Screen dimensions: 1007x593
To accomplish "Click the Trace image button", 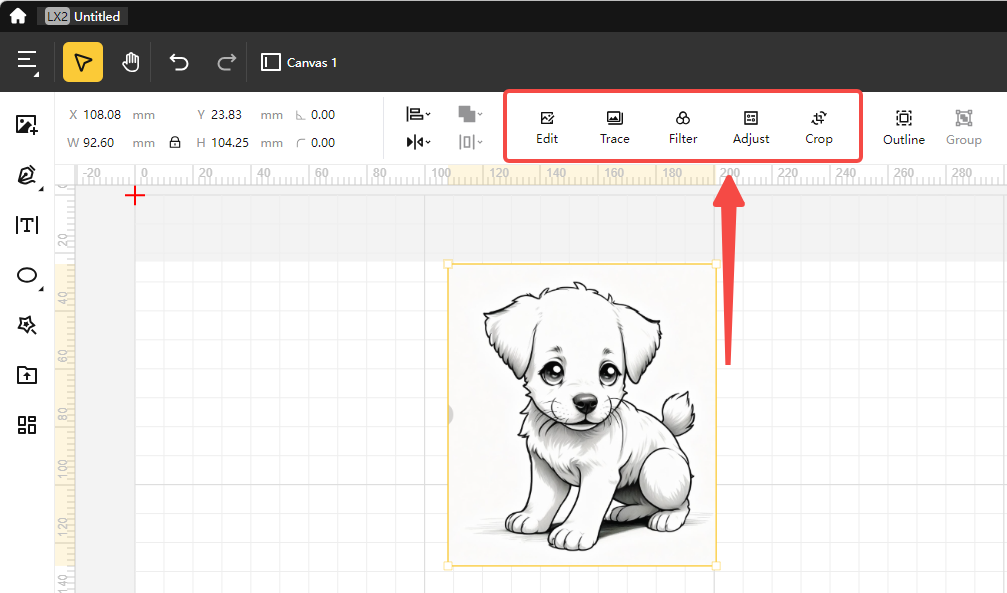I will (x=615, y=127).
